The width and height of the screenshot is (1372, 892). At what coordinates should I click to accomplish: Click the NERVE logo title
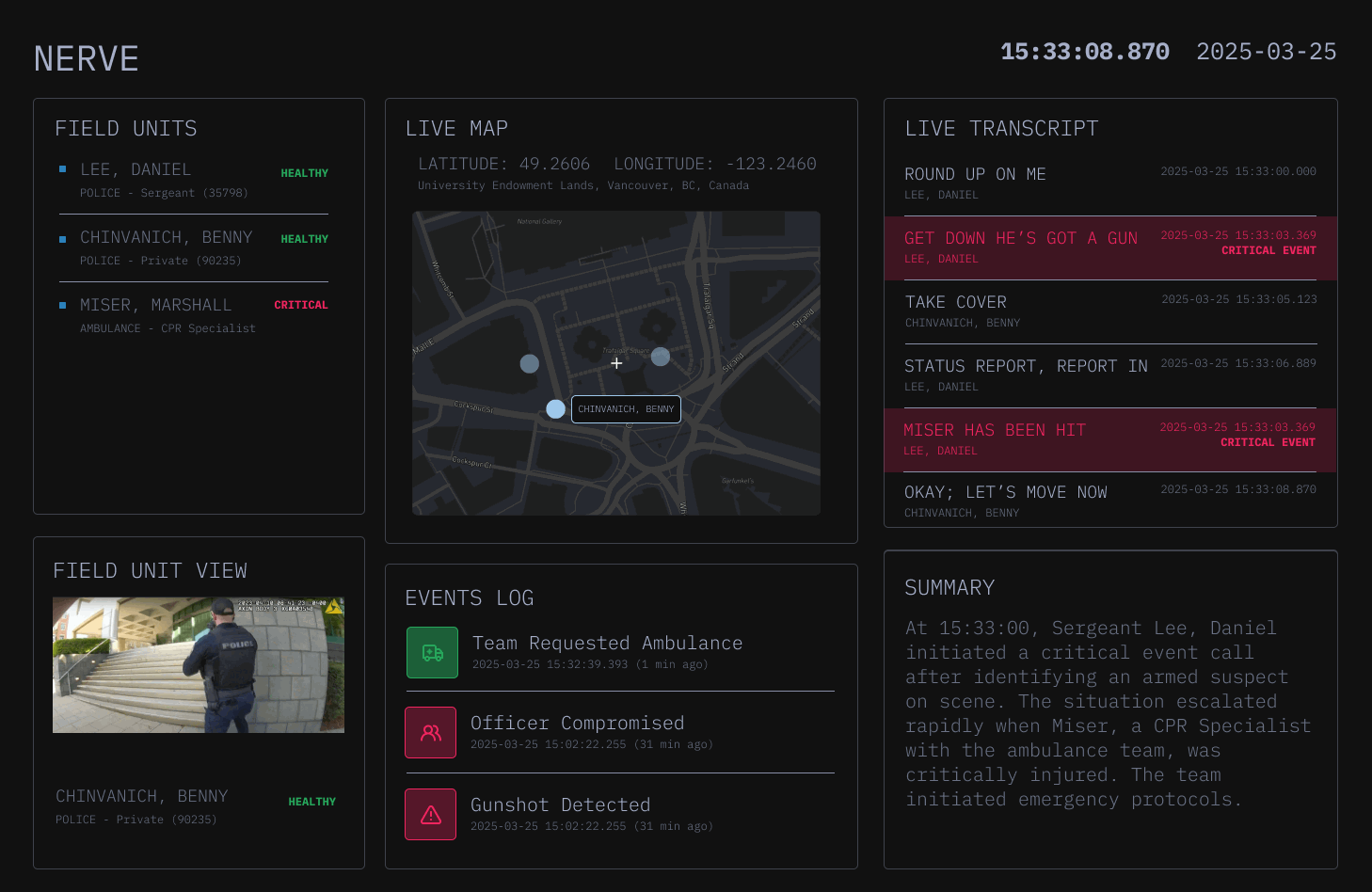coord(87,59)
